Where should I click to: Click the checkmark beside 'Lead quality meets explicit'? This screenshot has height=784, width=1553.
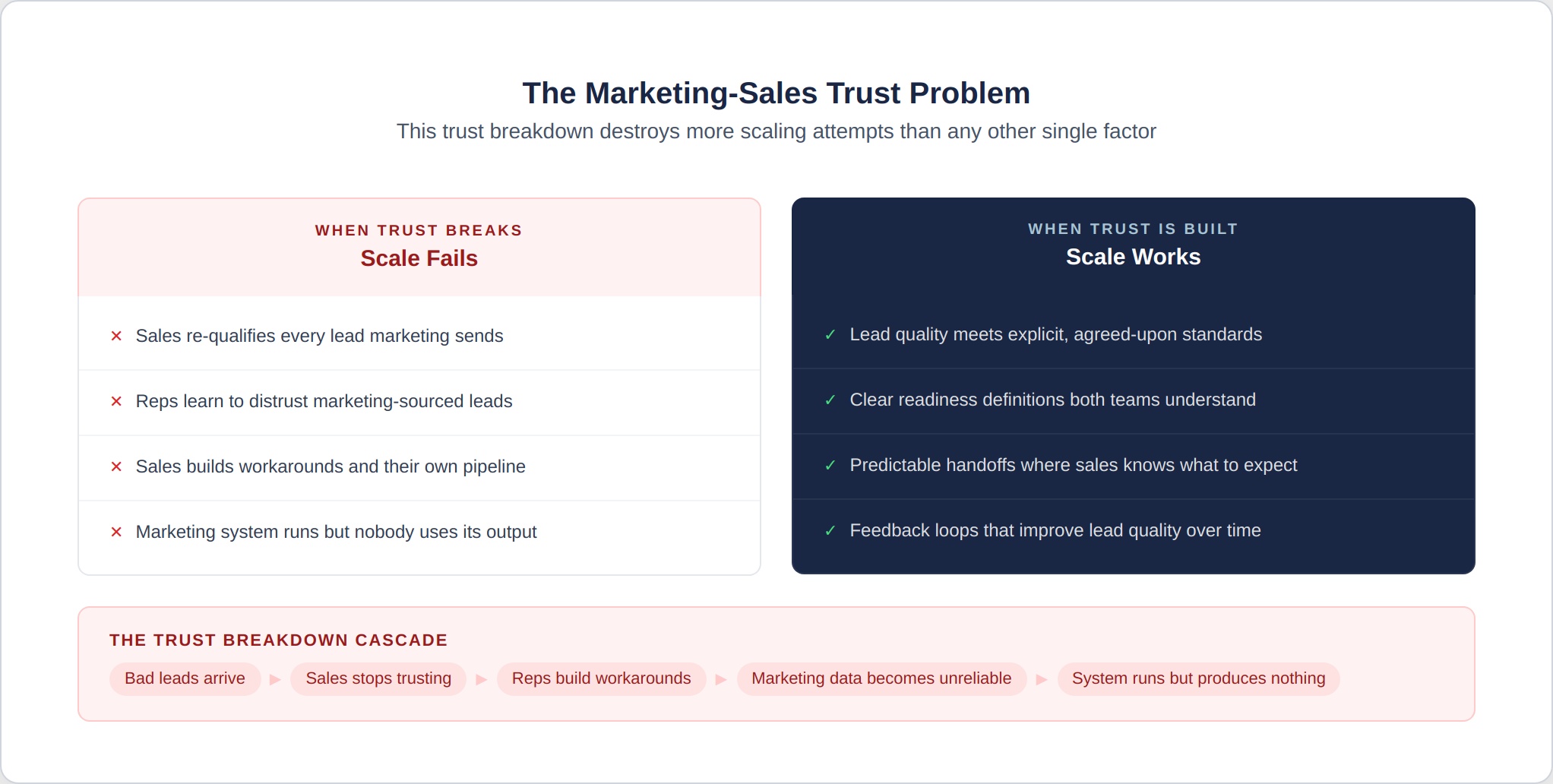pyautogui.click(x=830, y=335)
